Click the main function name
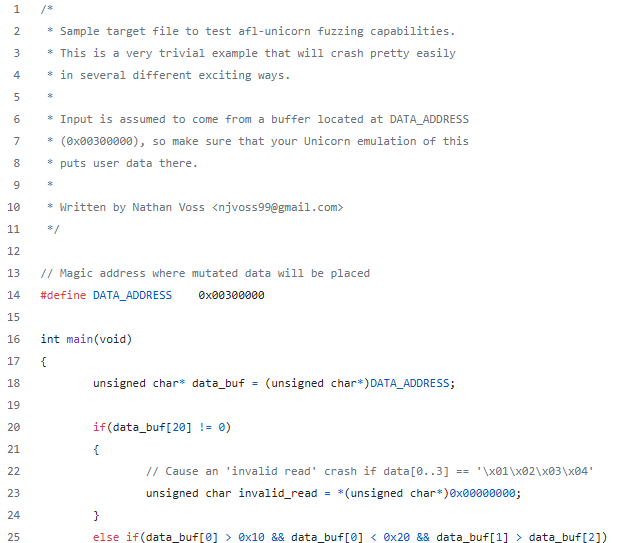Image resolution: width=644 pixels, height=543 pixels. 80,339
